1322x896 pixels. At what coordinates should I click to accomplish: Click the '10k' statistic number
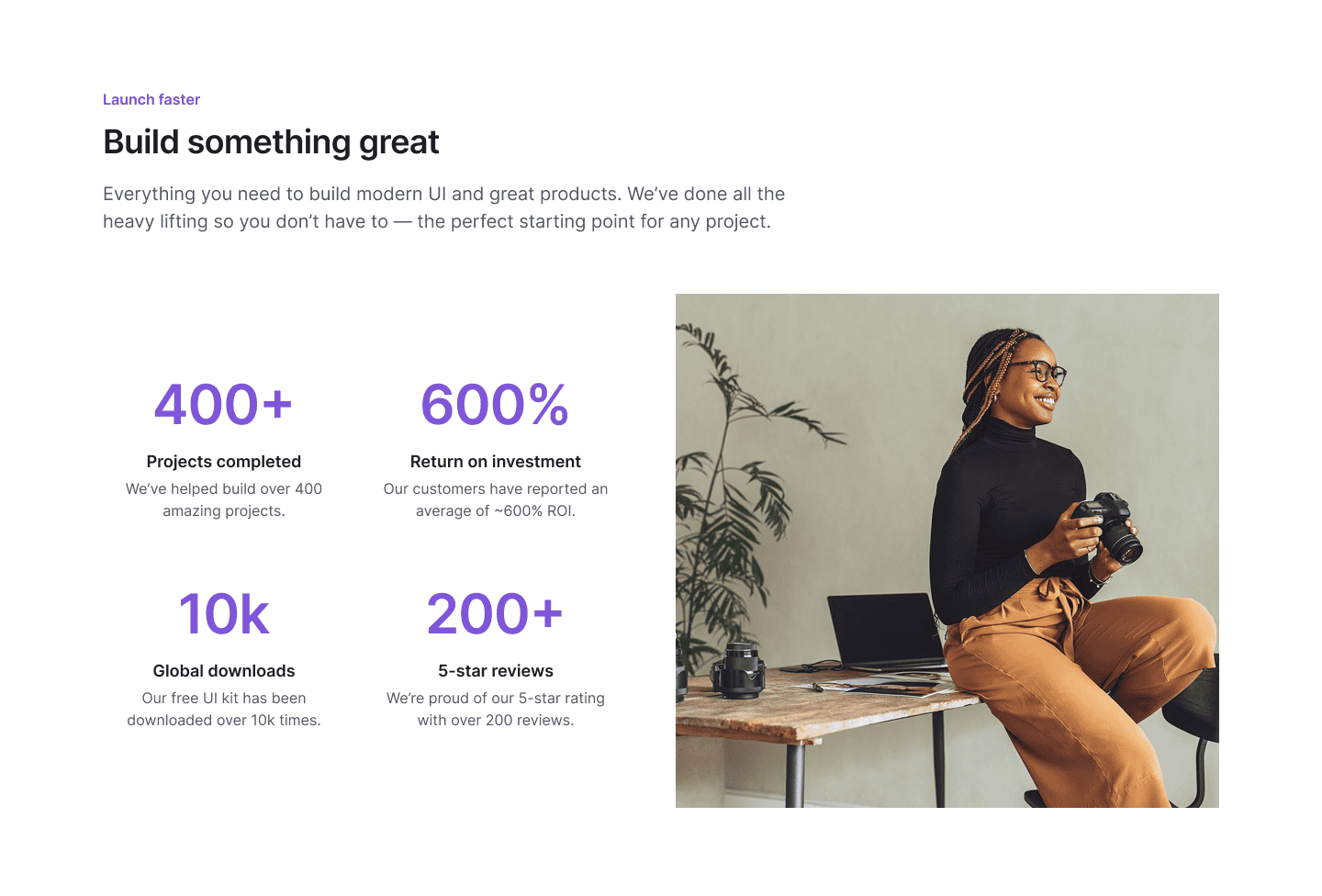coord(224,614)
